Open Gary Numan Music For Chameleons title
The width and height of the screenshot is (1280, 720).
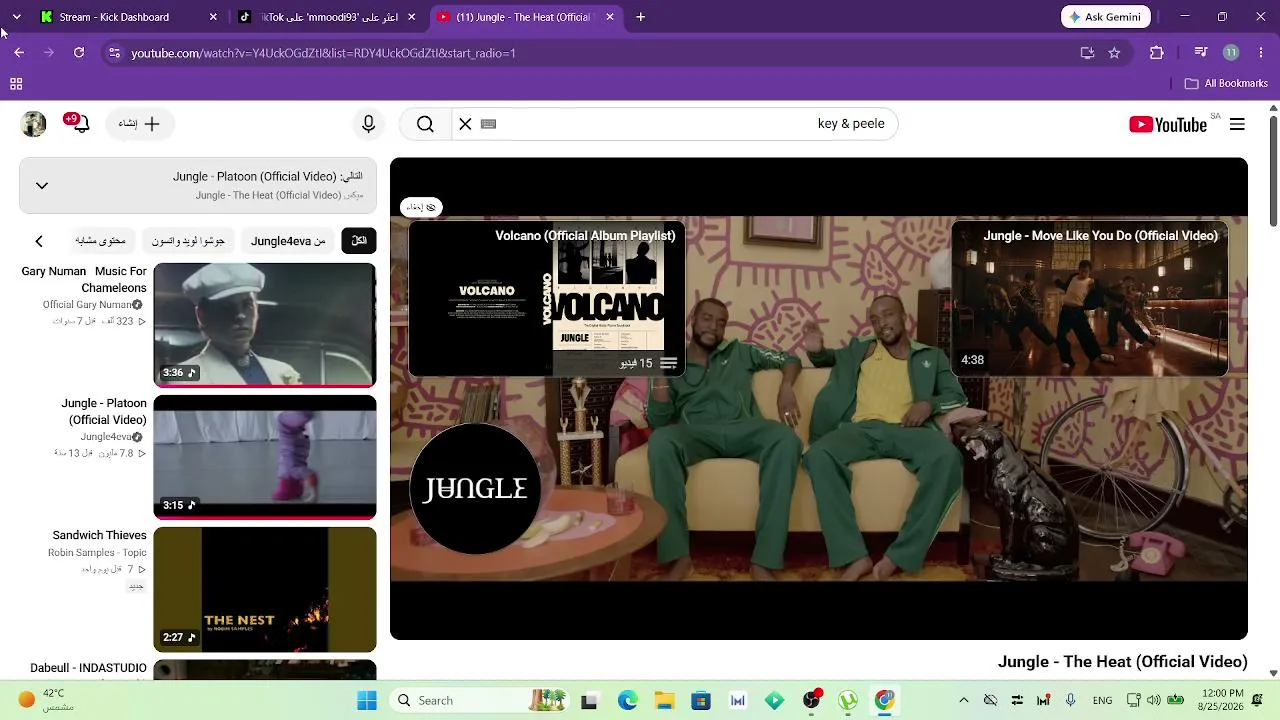84,279
